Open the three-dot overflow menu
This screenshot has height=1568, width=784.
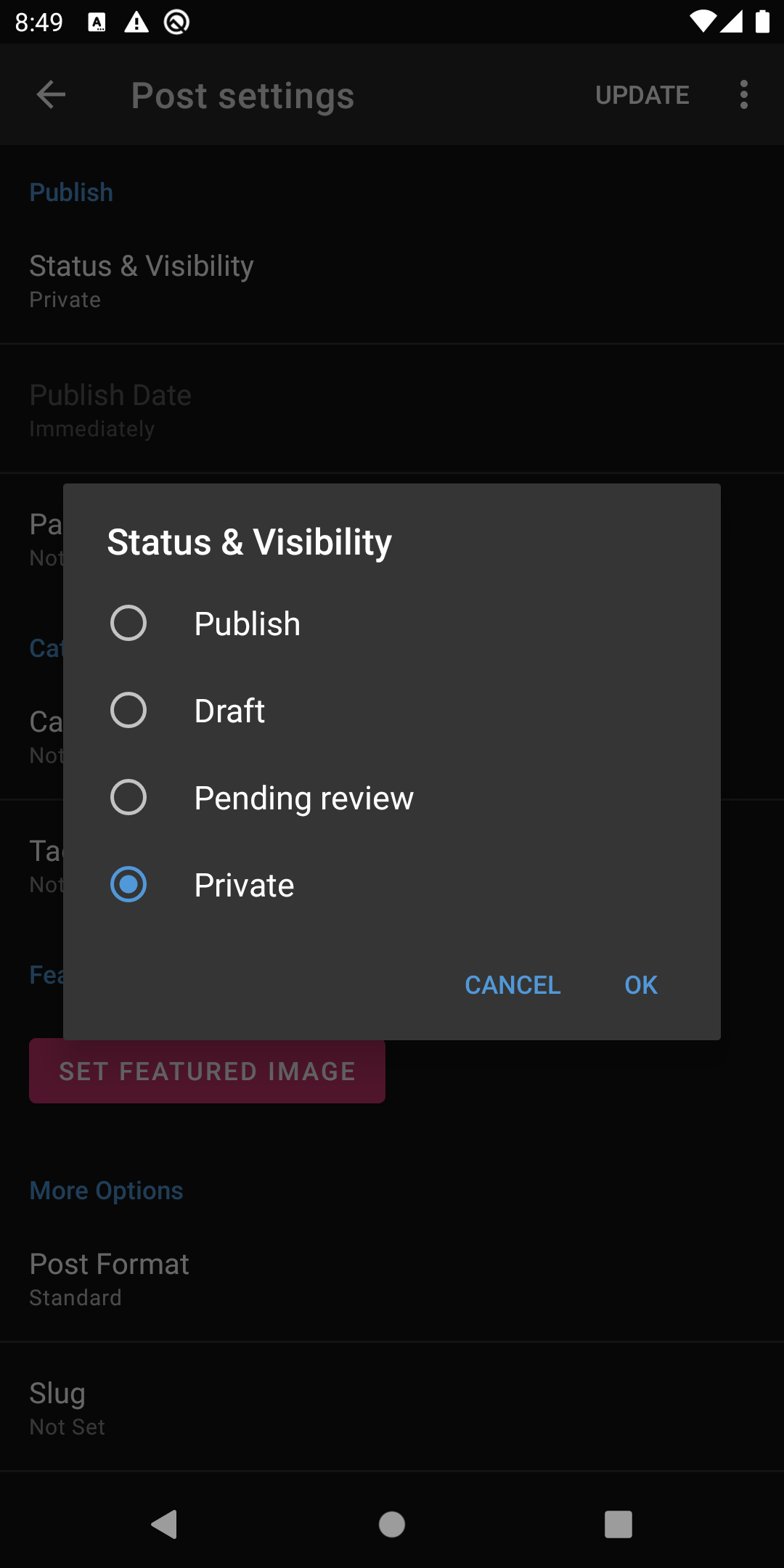click(744, 94)
